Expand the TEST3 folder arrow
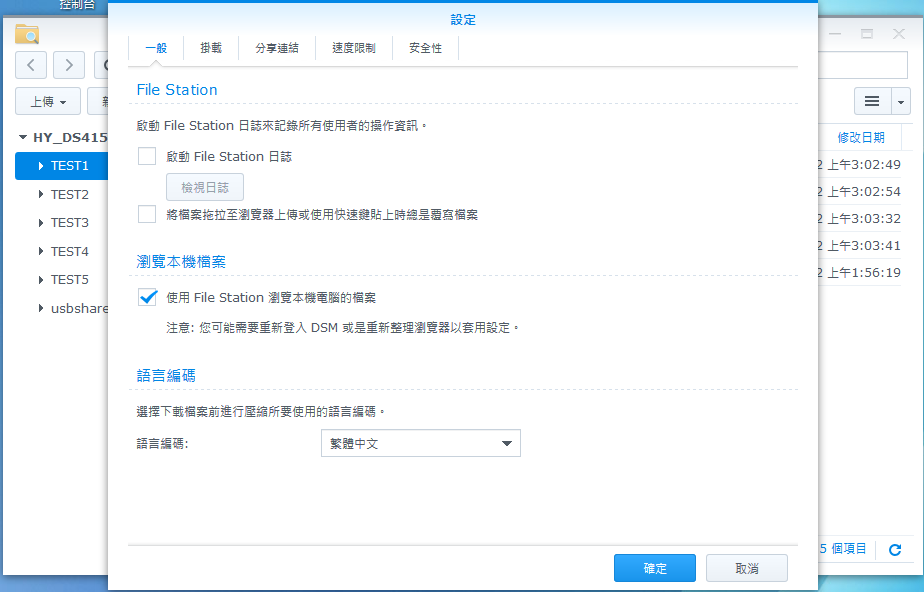924x592 pixels. (41, 223)
